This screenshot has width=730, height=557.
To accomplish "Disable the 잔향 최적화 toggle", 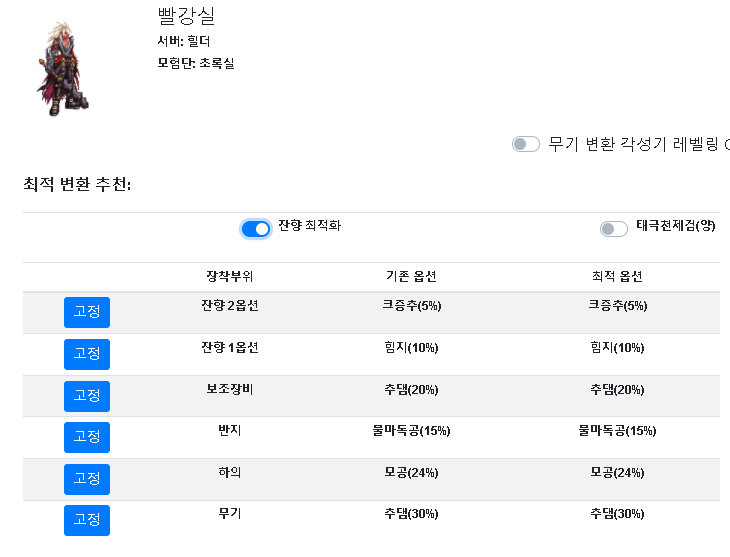I will point(256,229).
